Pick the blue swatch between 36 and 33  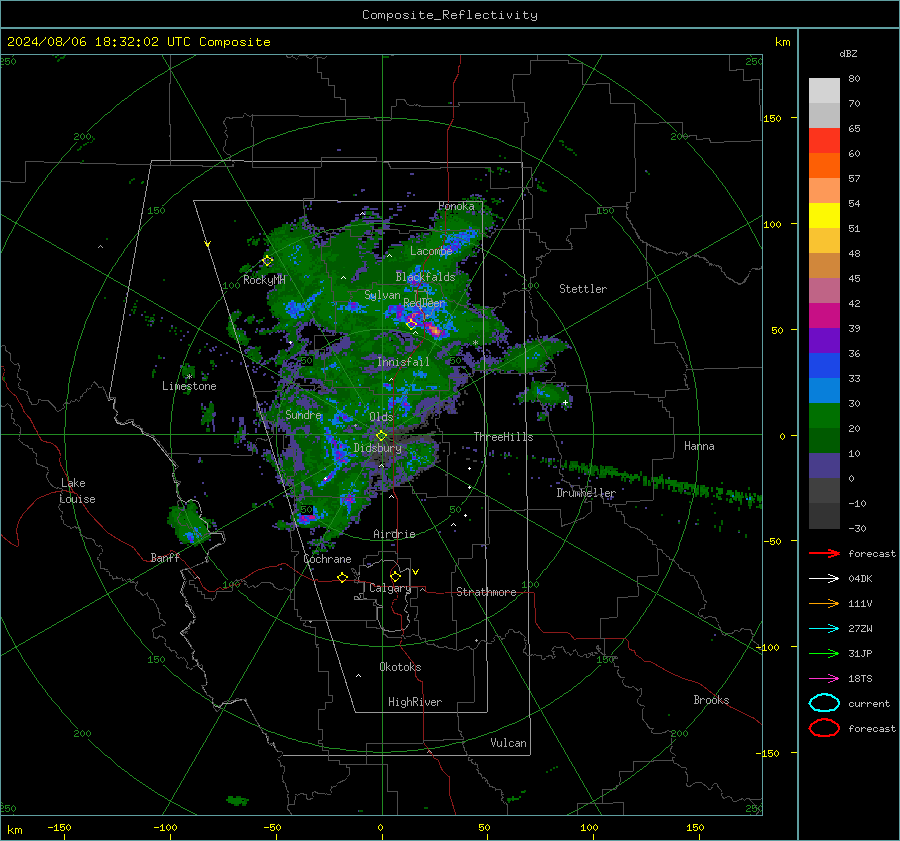tap(824, 366)
